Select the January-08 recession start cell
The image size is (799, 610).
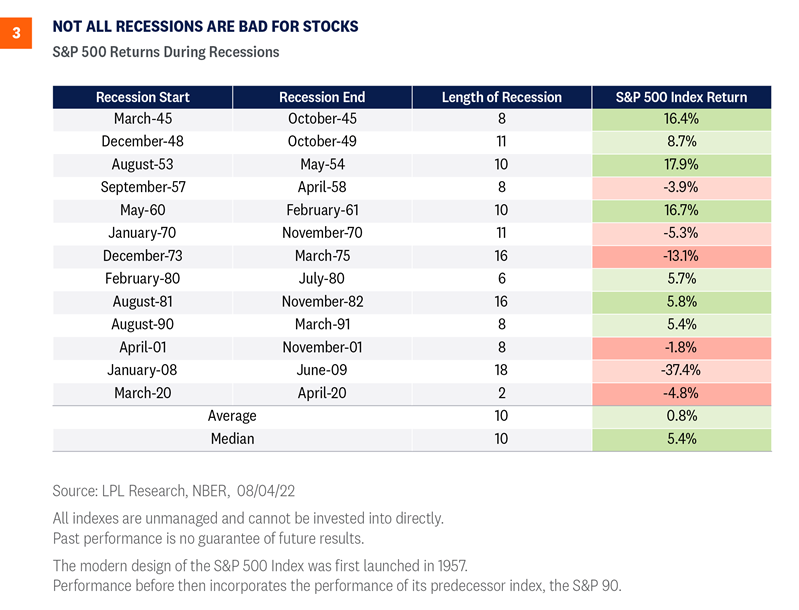coord(143,370)
